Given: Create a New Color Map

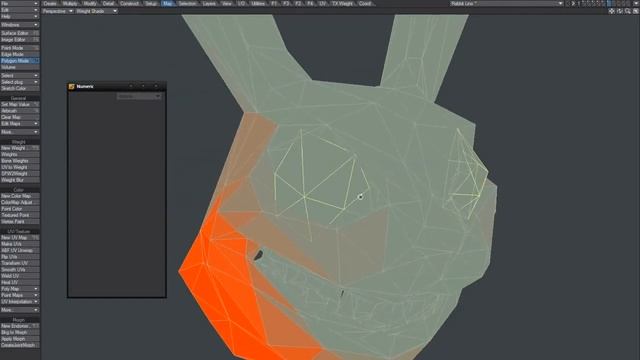Looking at the screenshot, I should click(x=20, y=196).
